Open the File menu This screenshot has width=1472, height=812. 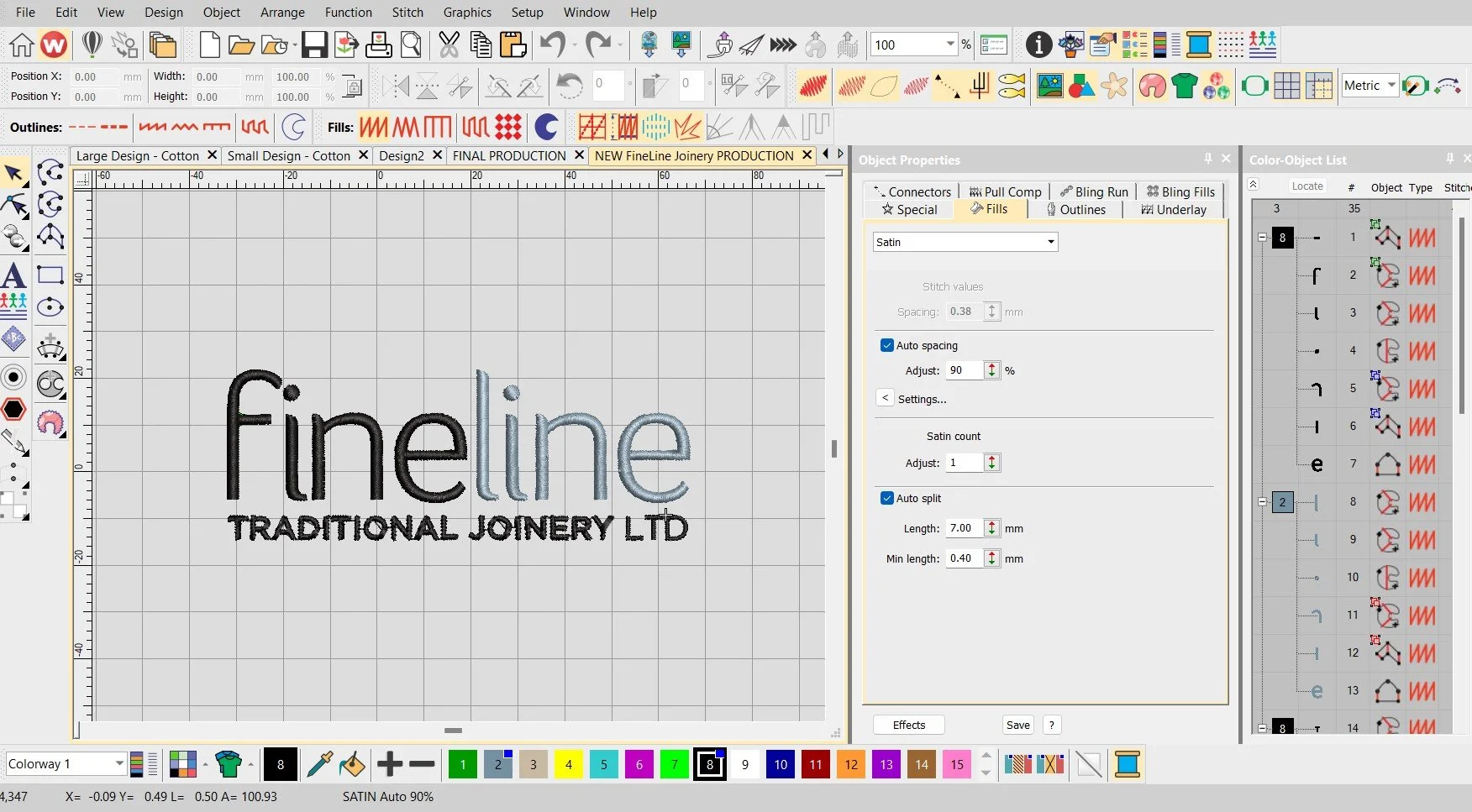tap(25, 12)
